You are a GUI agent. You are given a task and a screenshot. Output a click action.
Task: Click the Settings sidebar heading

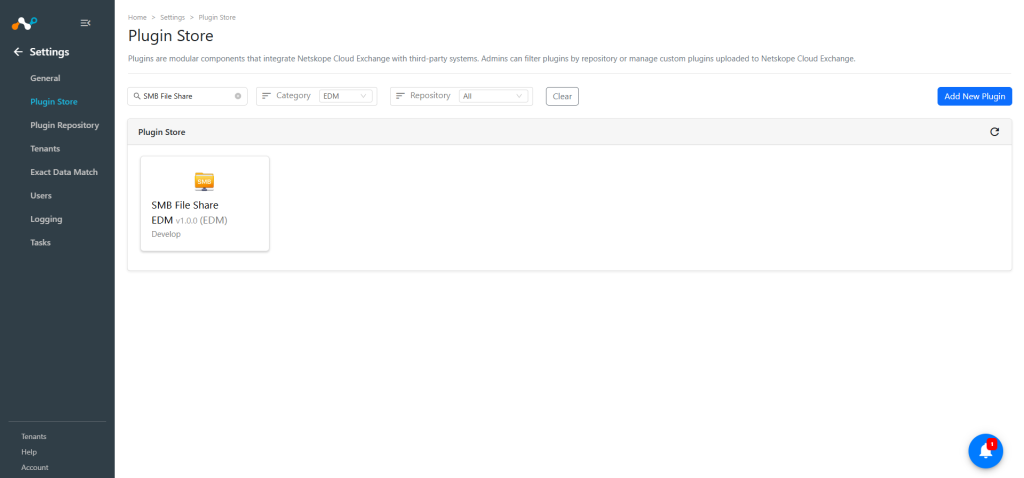[50, 52]
